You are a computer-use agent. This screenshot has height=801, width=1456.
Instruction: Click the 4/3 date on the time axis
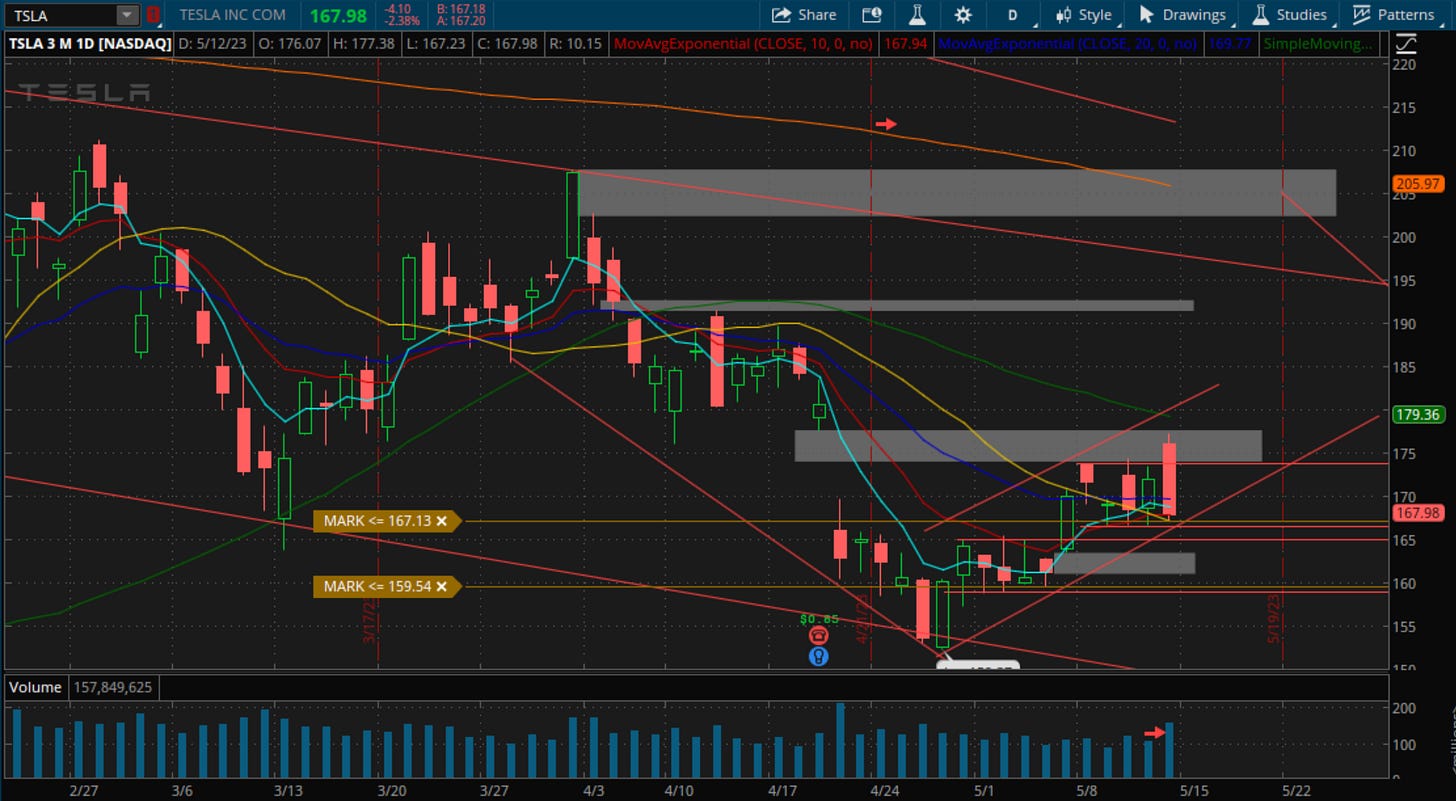(x=594, y=789)
